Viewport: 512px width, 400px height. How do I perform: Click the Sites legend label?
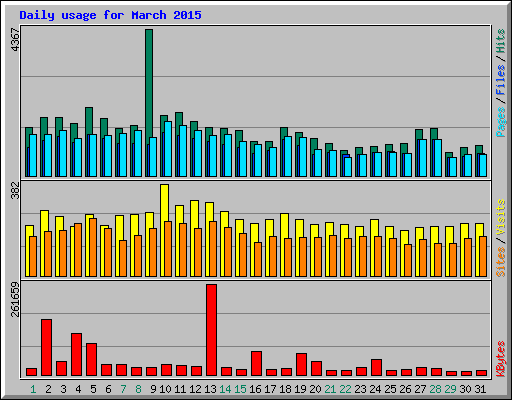click(501, 262)
